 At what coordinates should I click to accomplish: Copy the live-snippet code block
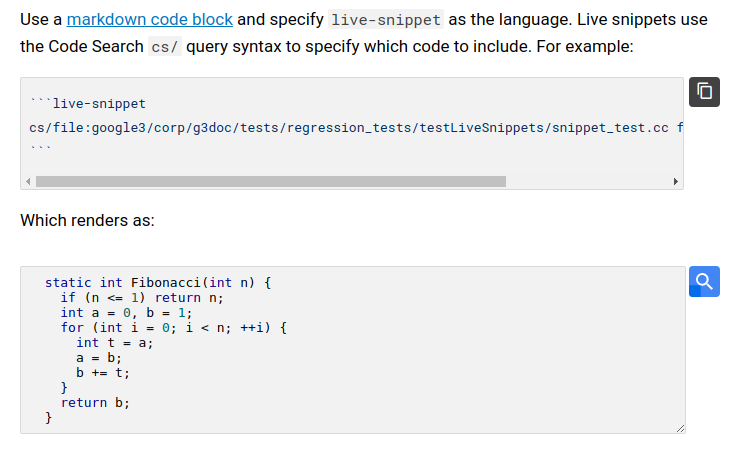click(x=704, y=92)
